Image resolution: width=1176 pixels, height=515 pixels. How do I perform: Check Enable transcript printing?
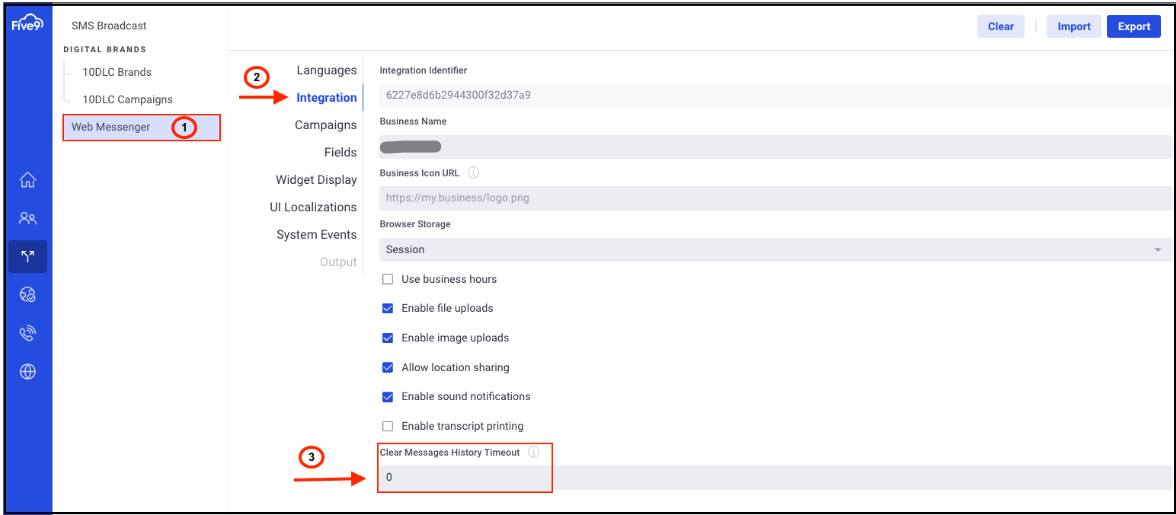[x=388, y=426]
